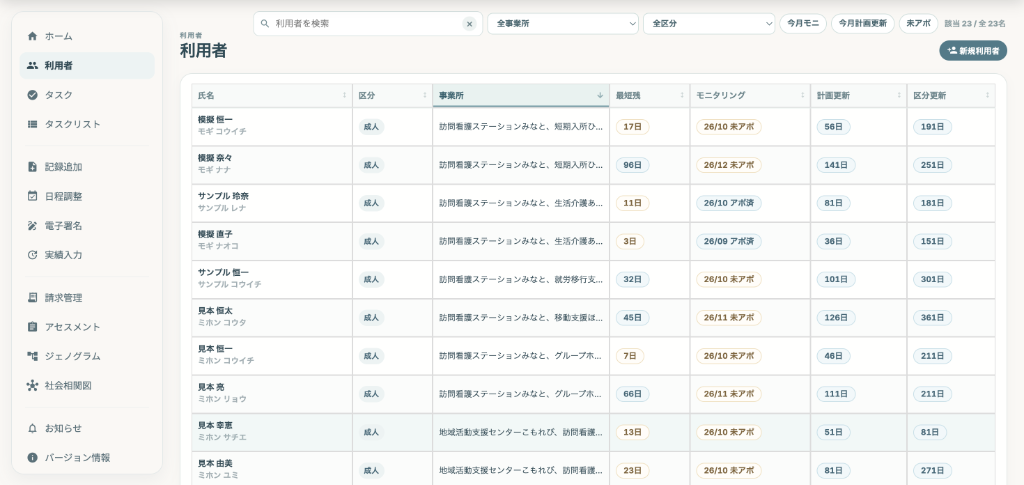Toggle the 未アポ filter chip
Image resolution: width=1024 pixels, height=485 pixels.
(x=918, y=23)
